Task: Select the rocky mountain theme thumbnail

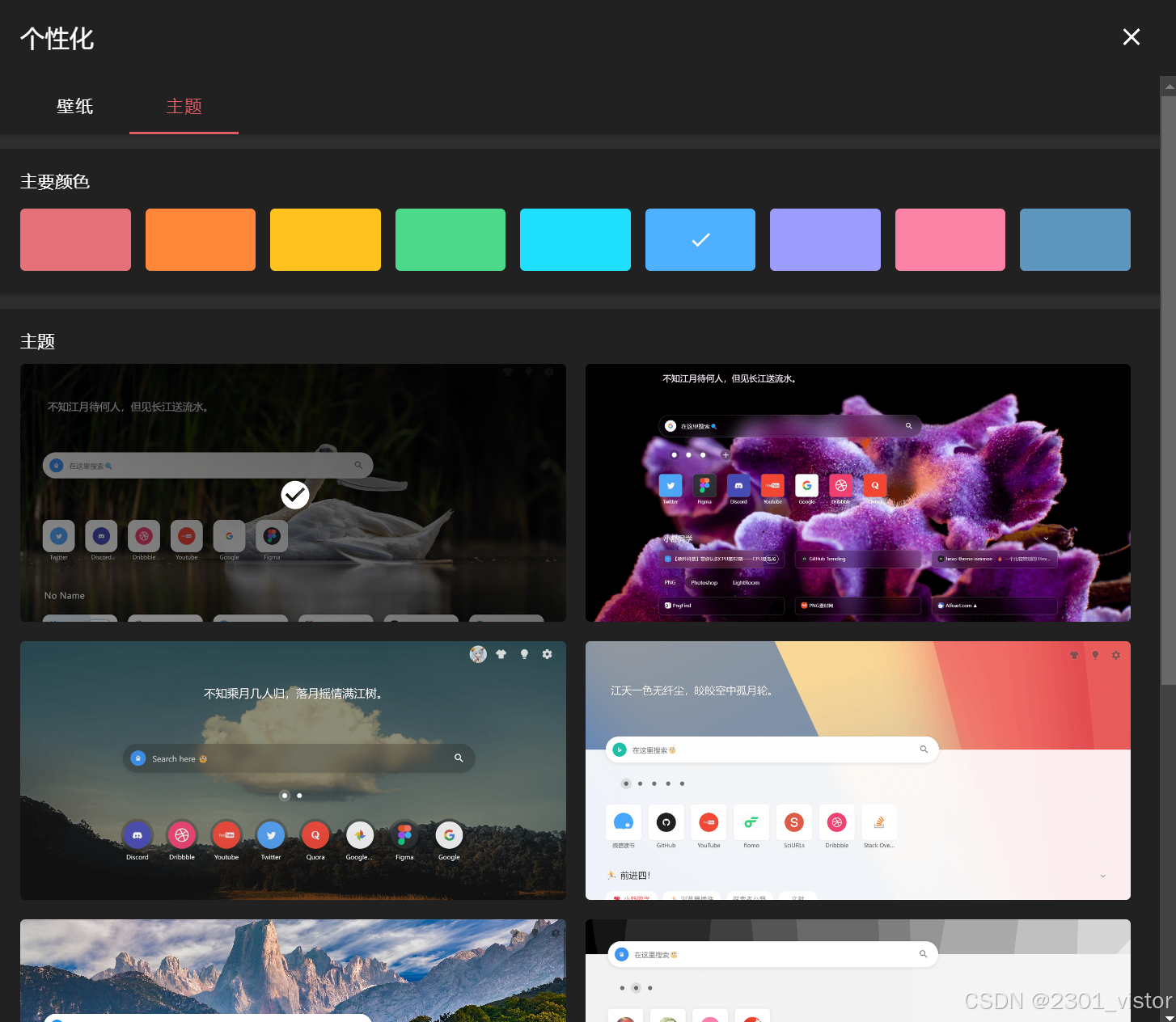Action: coord(293,970)
